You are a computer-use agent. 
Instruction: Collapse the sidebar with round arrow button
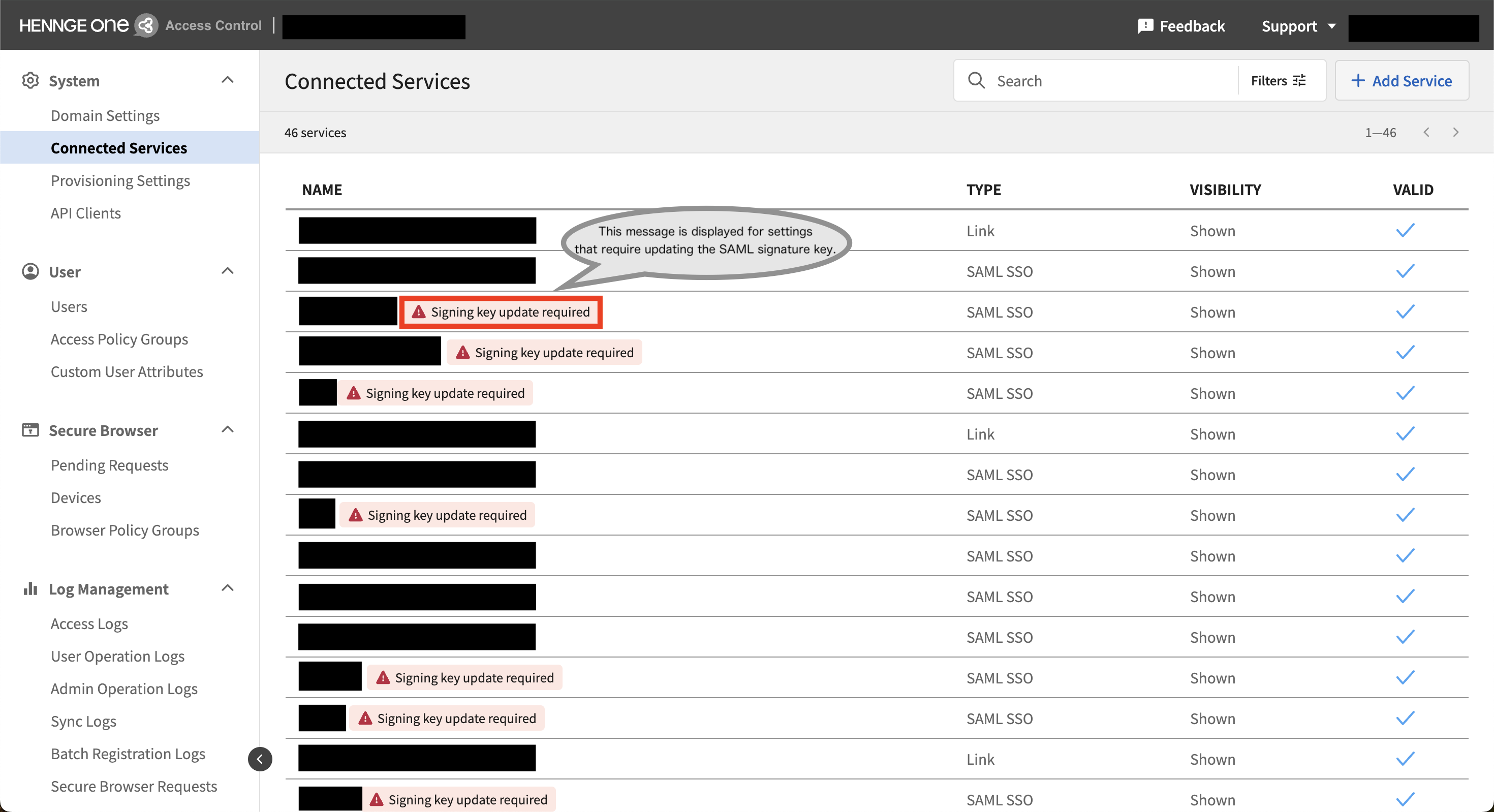[x=260, y=759]
